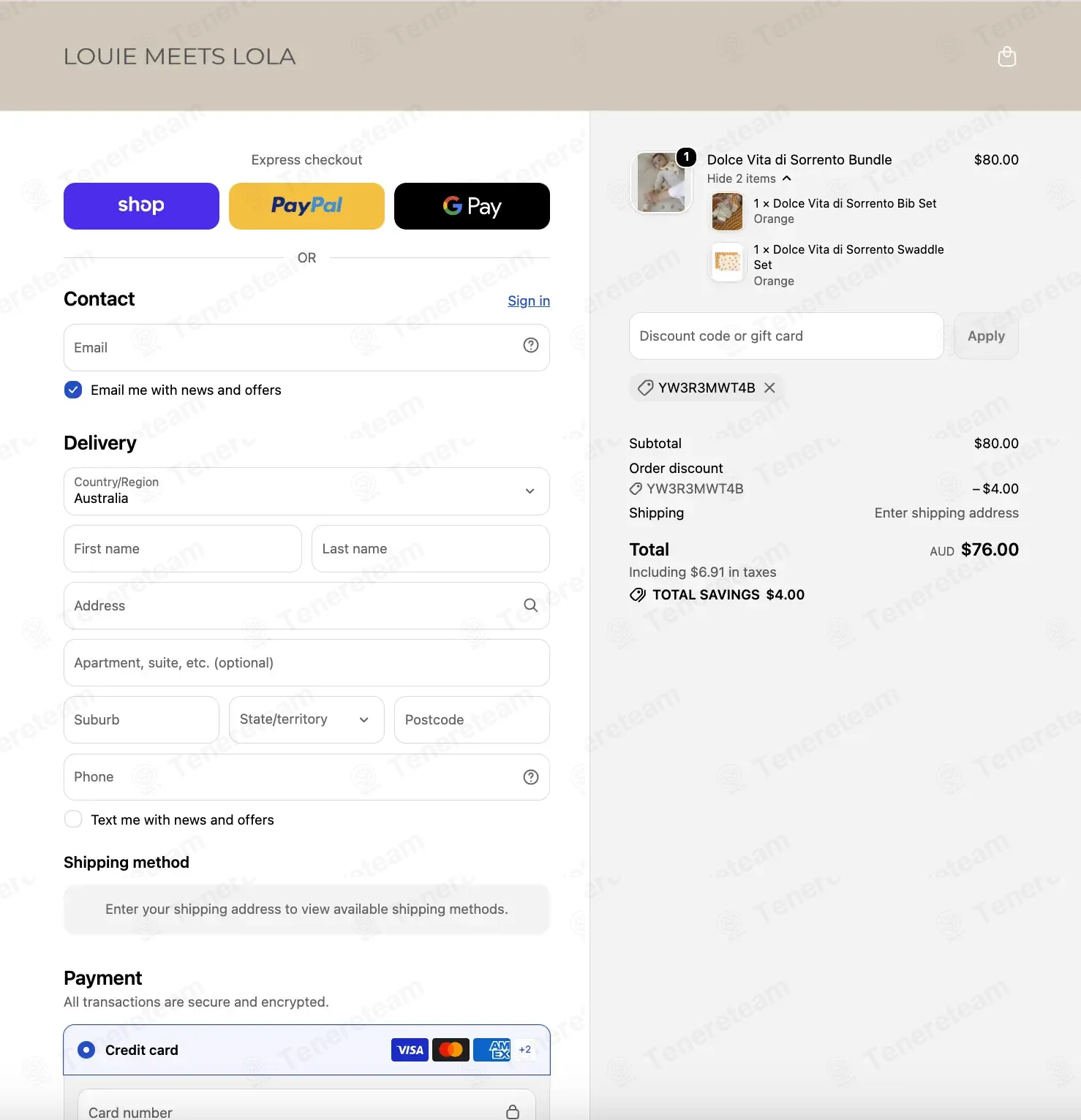Focus the Apartment, suite field
Screen dimensions: 1081x1120
coord(306,663)
